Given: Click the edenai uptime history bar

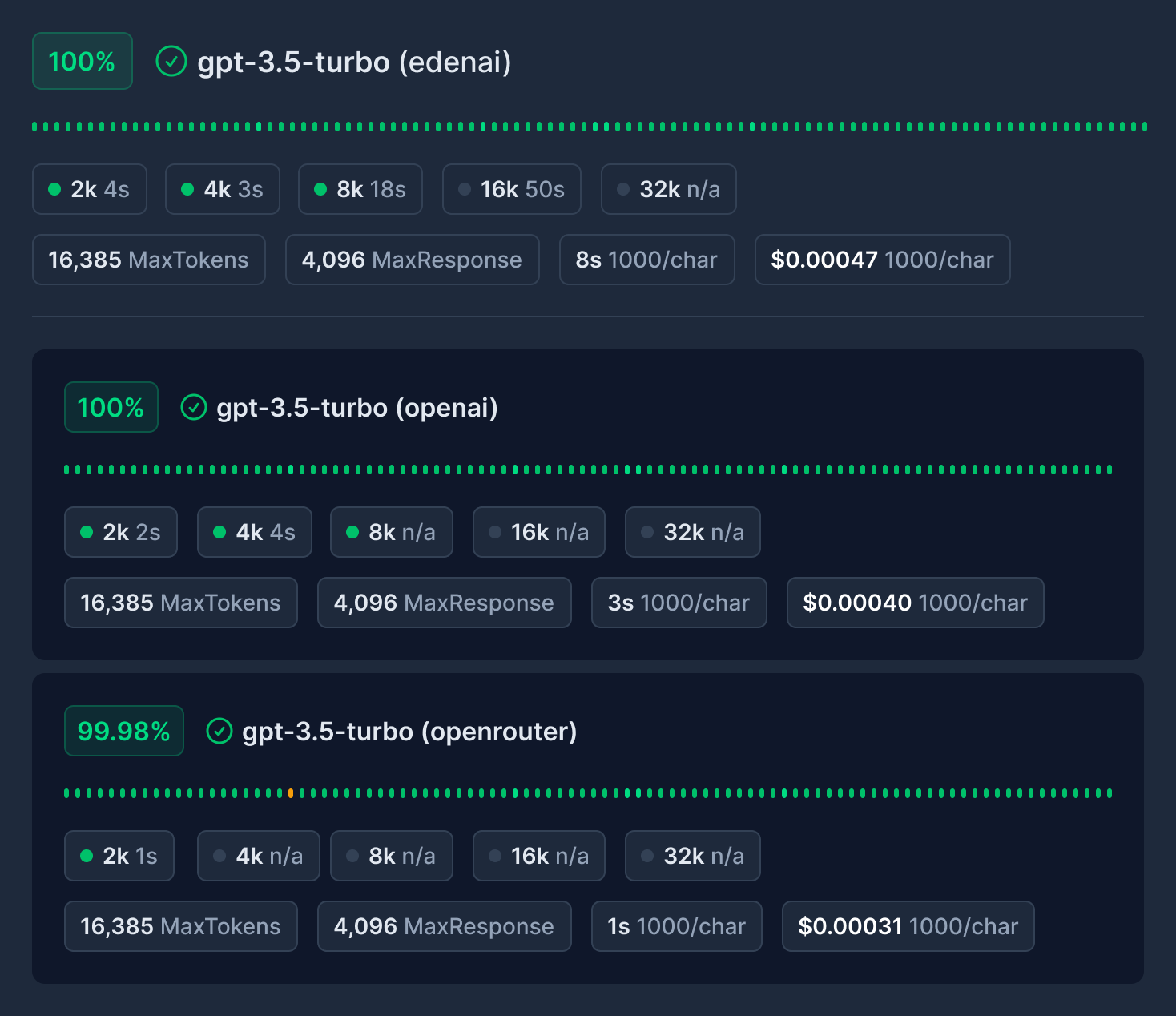Looking at the screenshot, I should pyautogui.click(x=590, y=127).
